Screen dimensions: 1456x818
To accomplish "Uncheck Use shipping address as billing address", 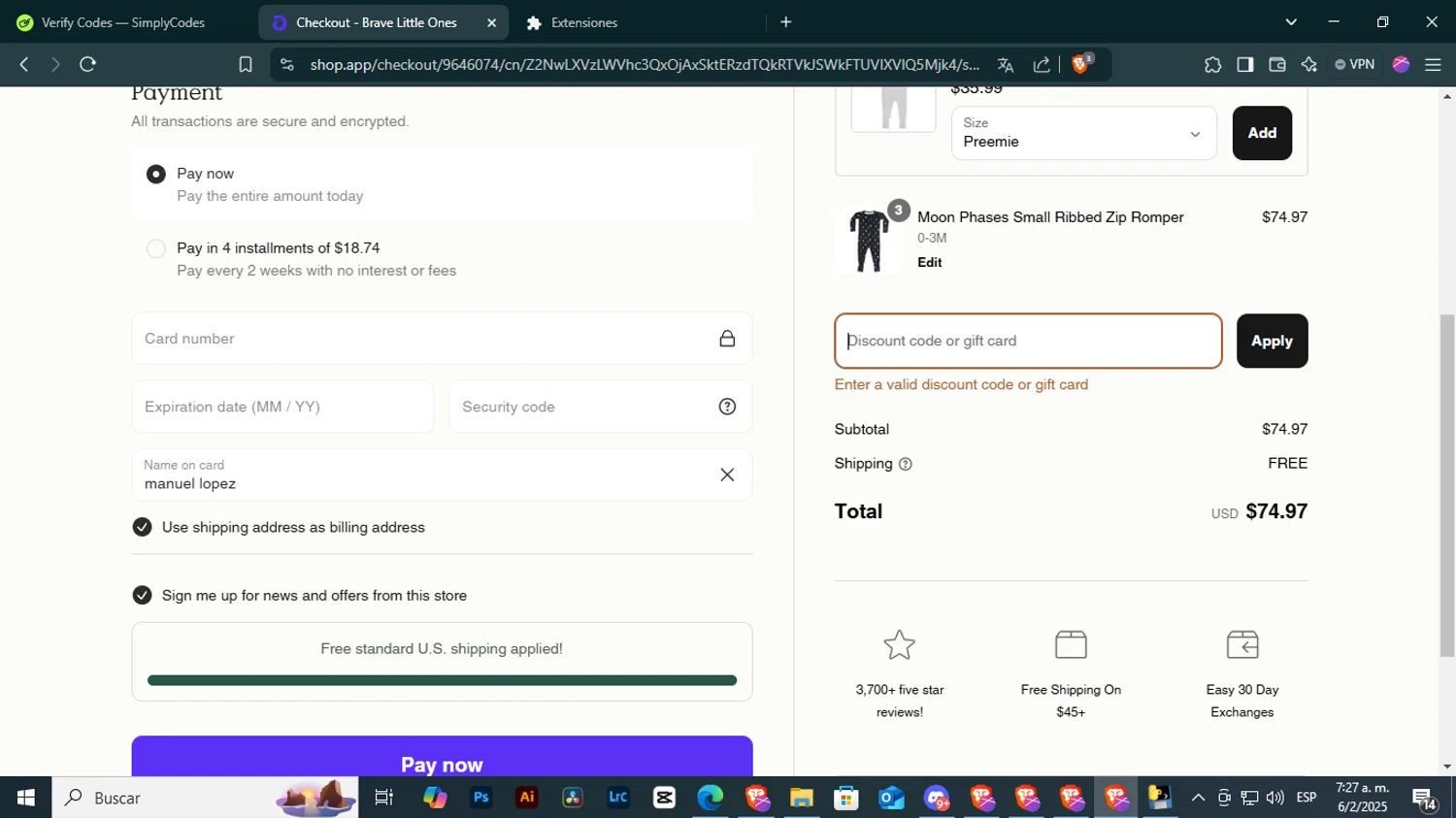I will coord(143,527).
